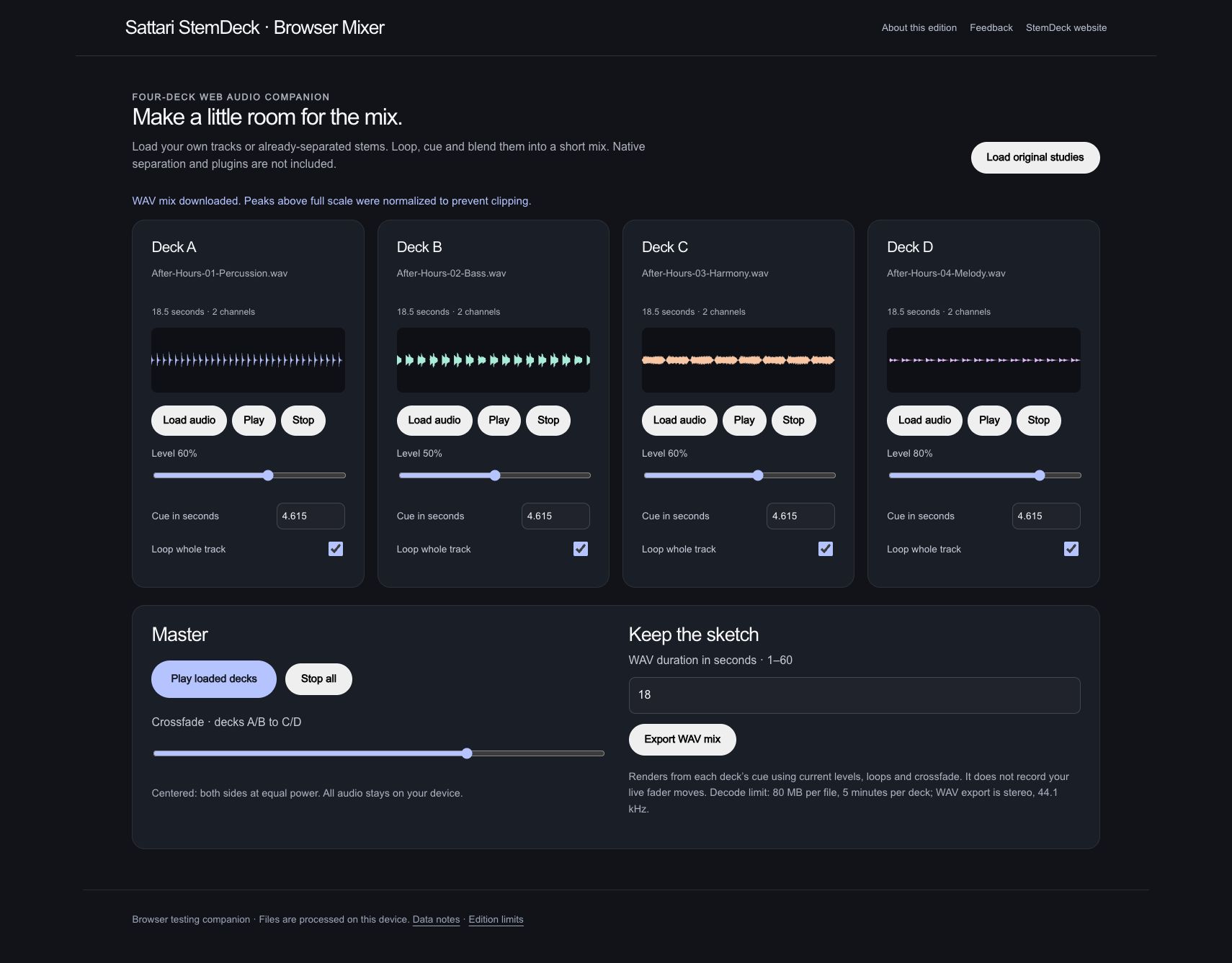Click Play loaded decks button
Screen dimensions: 1232x963
(214, 679)
